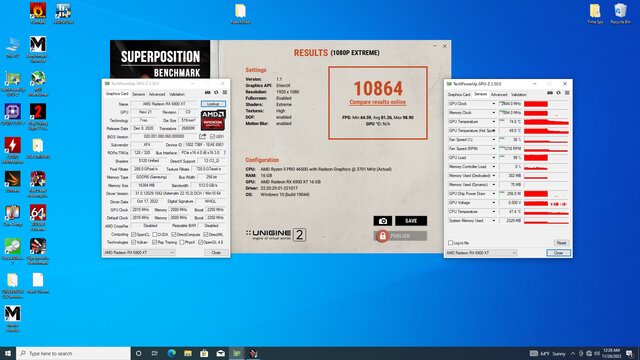Open GPU Load sensor dropdown arrow

493,158
